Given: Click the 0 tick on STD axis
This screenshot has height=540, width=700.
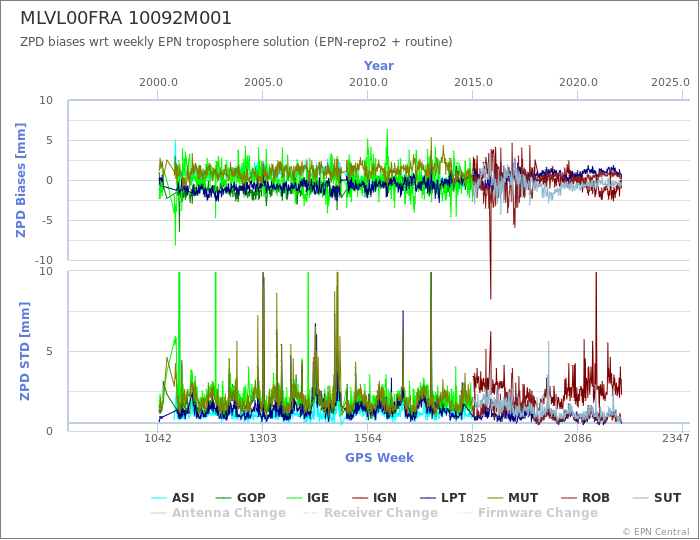Looking at the screenshot, I should coord(50,431).
